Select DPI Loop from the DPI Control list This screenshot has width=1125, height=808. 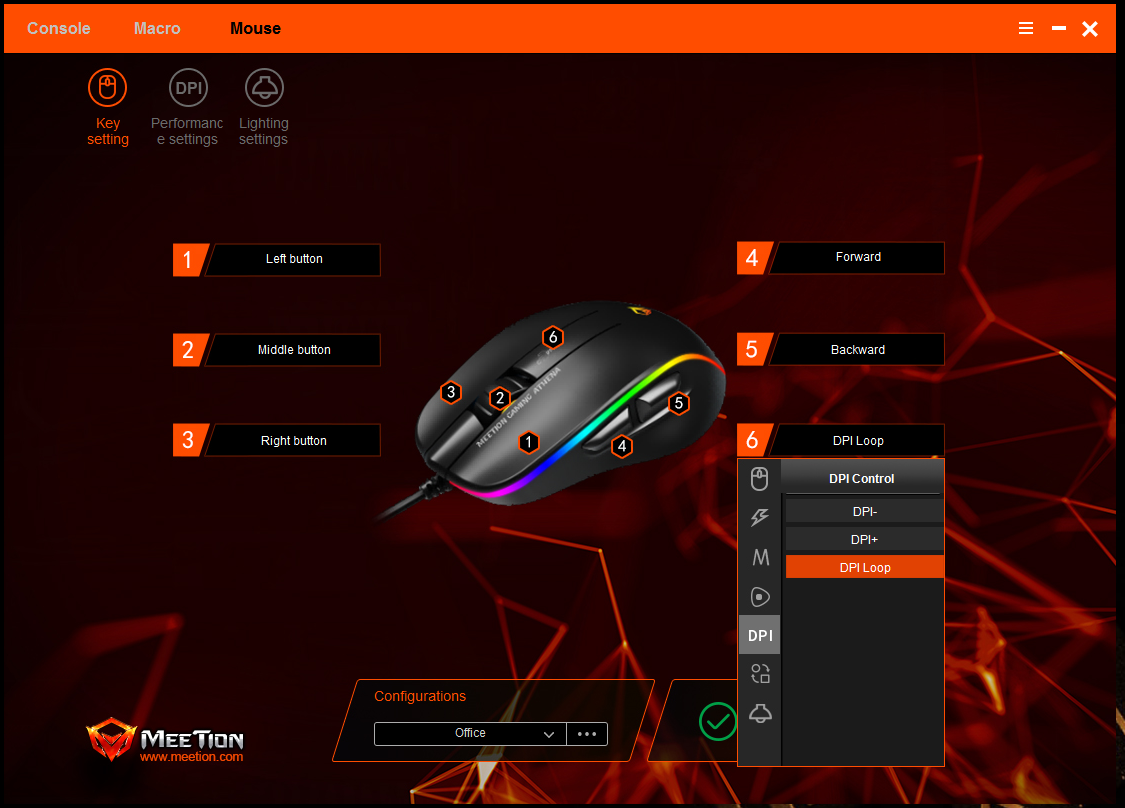(x=864, y=567)
